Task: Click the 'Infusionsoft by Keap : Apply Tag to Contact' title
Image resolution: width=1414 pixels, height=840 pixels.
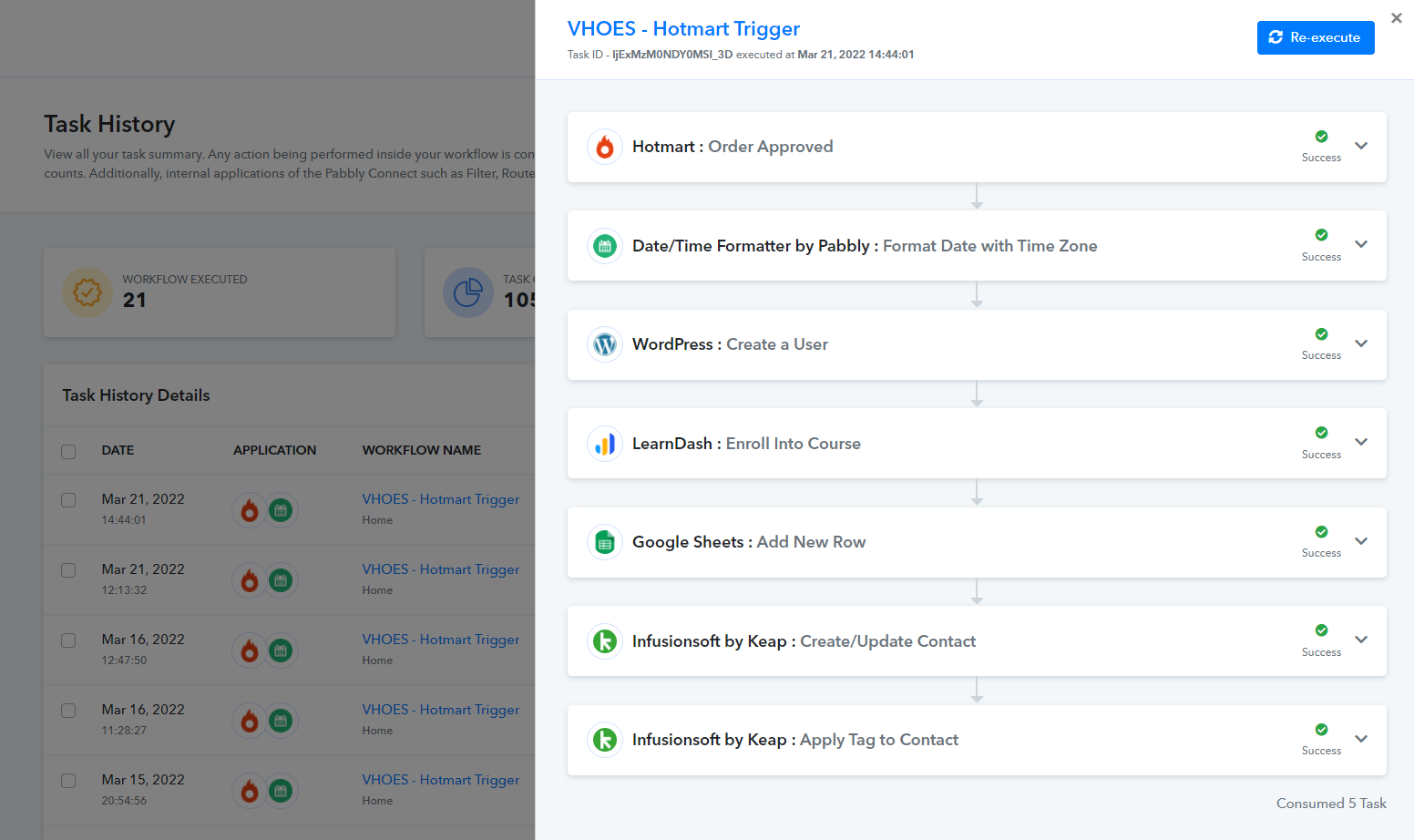Action: pyautogui.click(x=795, y=740)
